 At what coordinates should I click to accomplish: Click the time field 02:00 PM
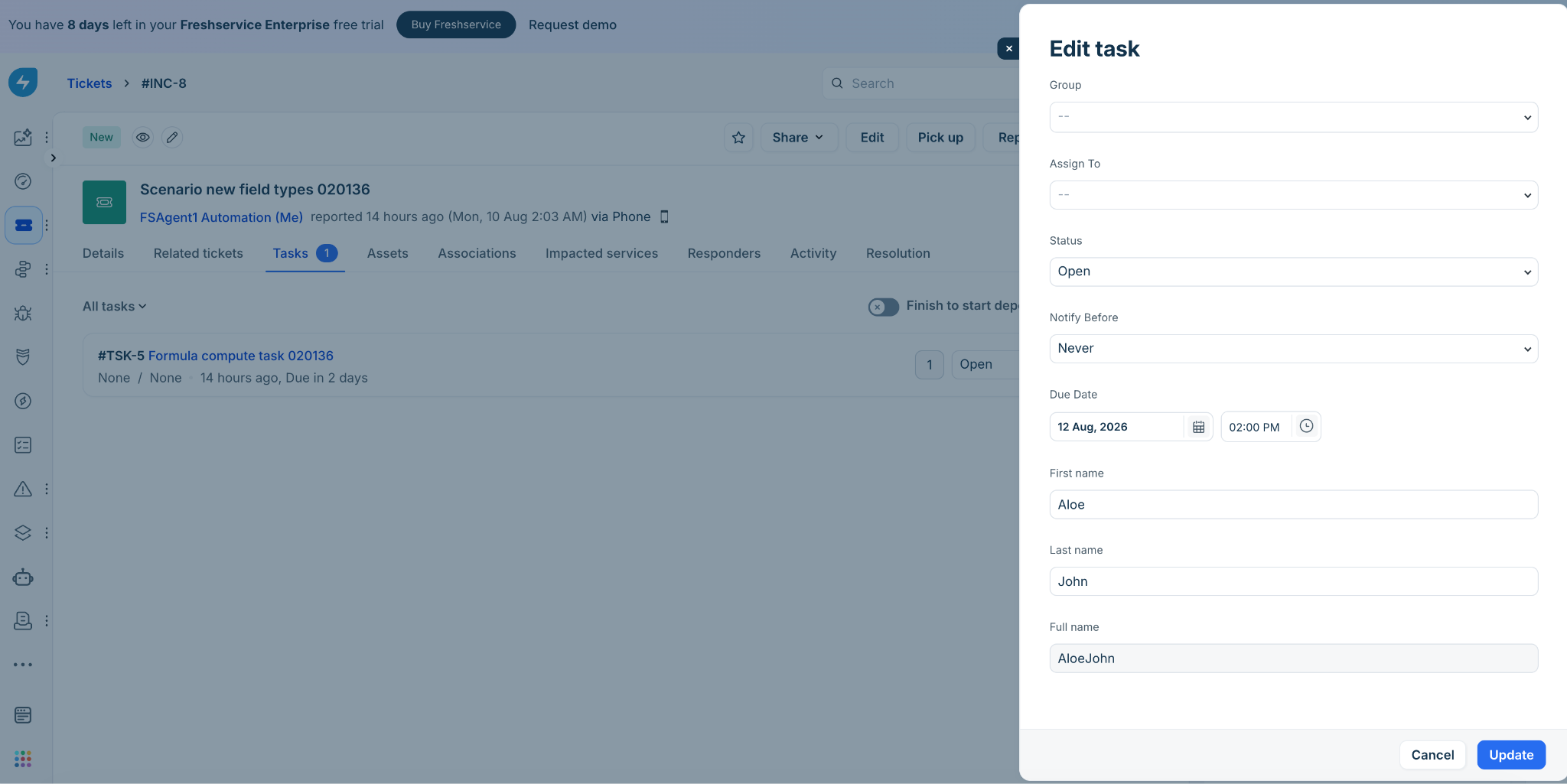(x=1256, y=427)
